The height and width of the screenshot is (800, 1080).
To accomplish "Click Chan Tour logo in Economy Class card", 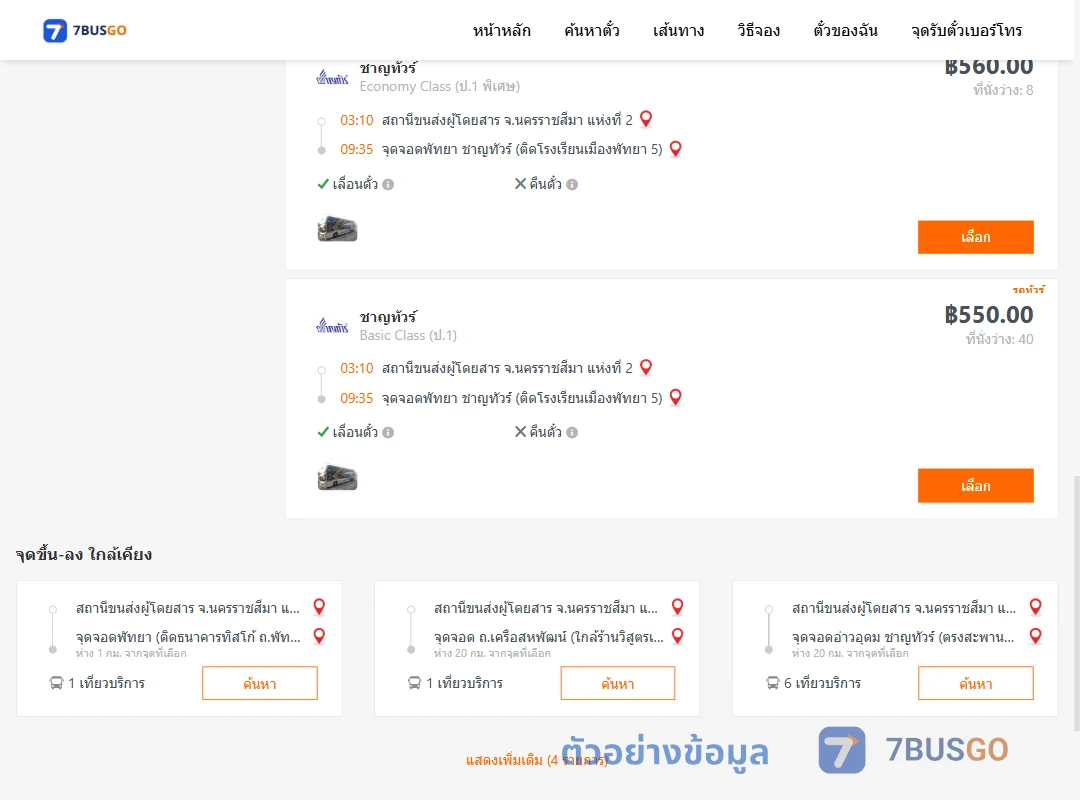I will [x=333, y=78].
